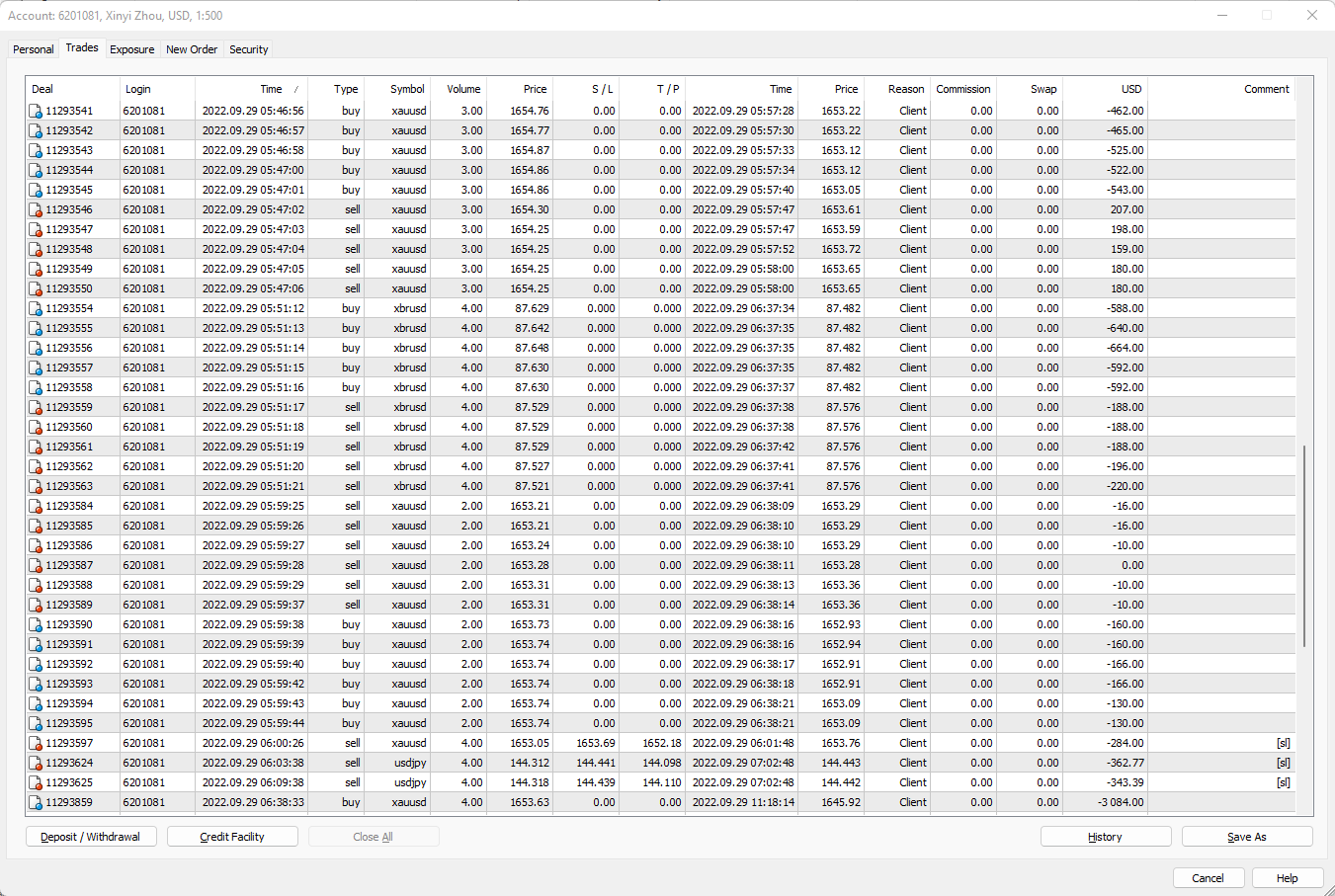The height and width of the screenshot is (896, 1335).
Task: Sort by the Volume column header
Action: click(459, 89)
